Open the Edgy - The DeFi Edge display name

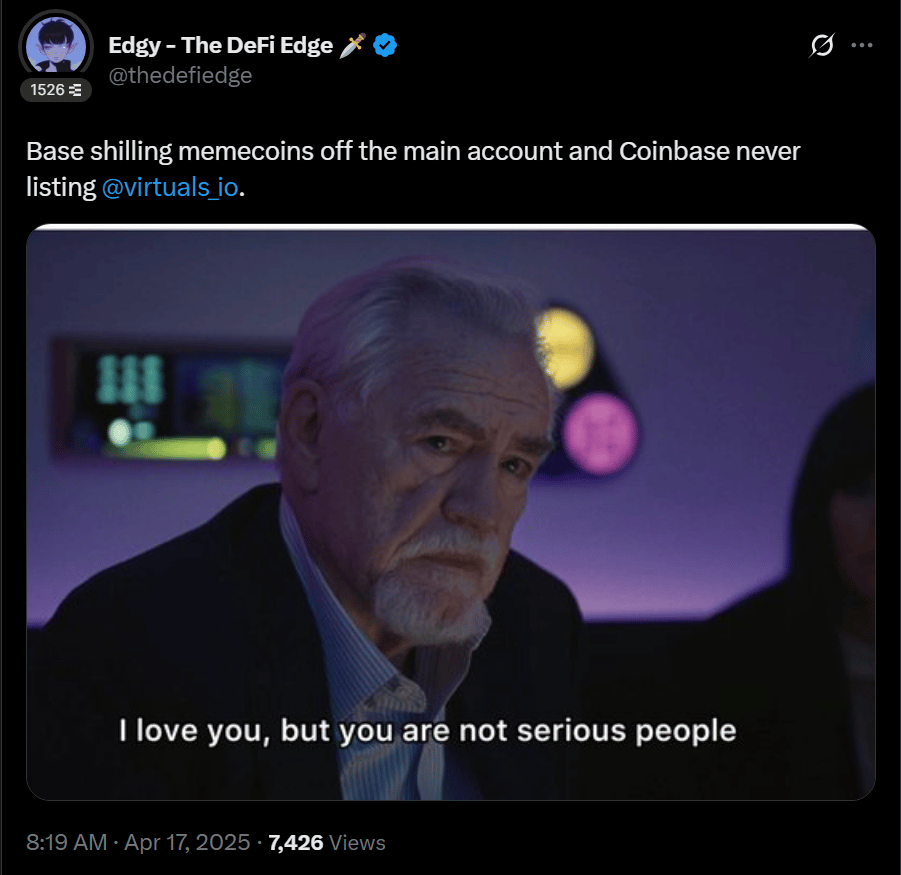(220, 45)
